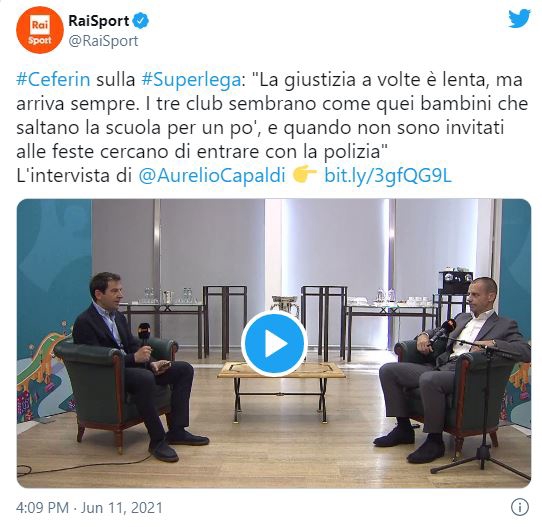Click the Jun 11, 2021 date
The image size is (542, 527).
click(121, 508)
